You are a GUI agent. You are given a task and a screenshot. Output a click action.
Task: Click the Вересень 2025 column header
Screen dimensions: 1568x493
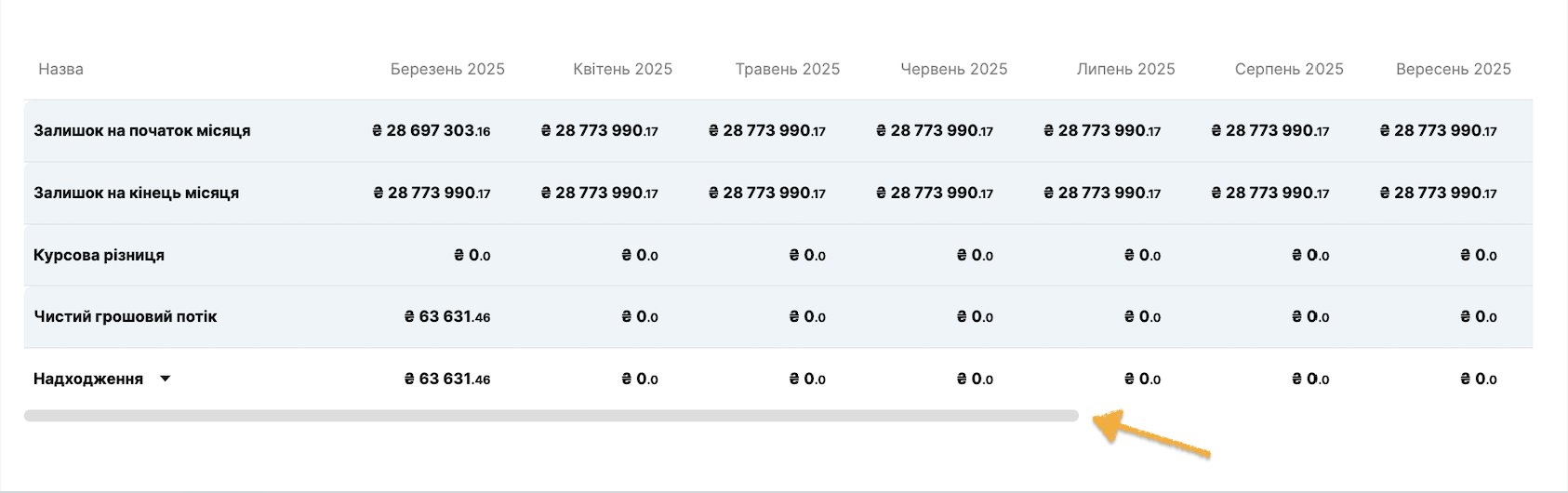click(x=1454, y=69)
